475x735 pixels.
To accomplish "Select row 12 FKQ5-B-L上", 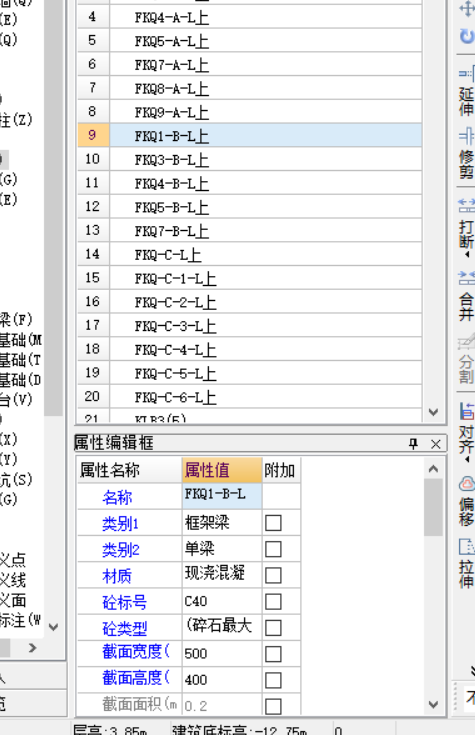I will coord(249,207).
